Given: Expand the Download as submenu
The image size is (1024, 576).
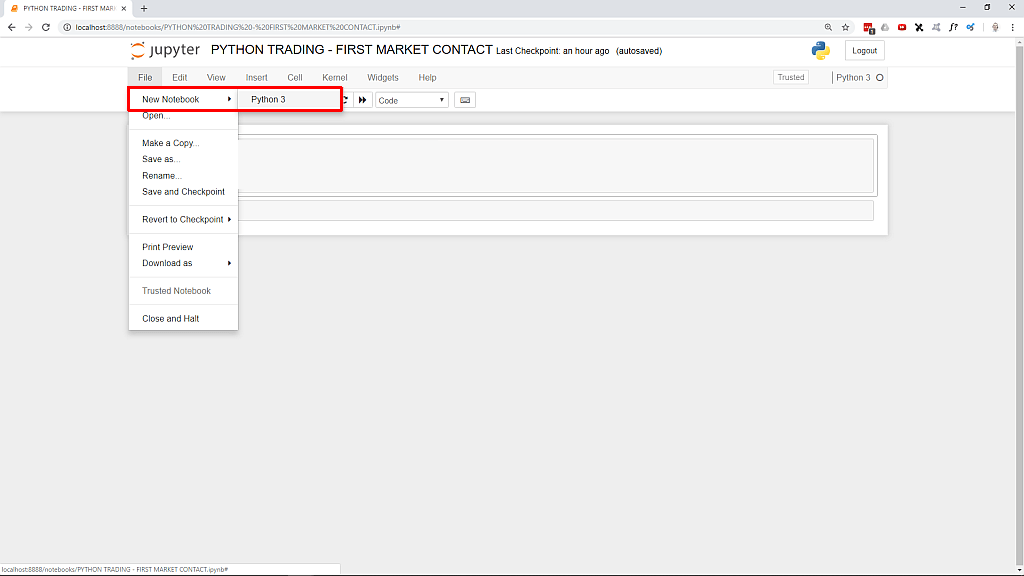Looking at the screenshot, I should click(x=183, y=263).
